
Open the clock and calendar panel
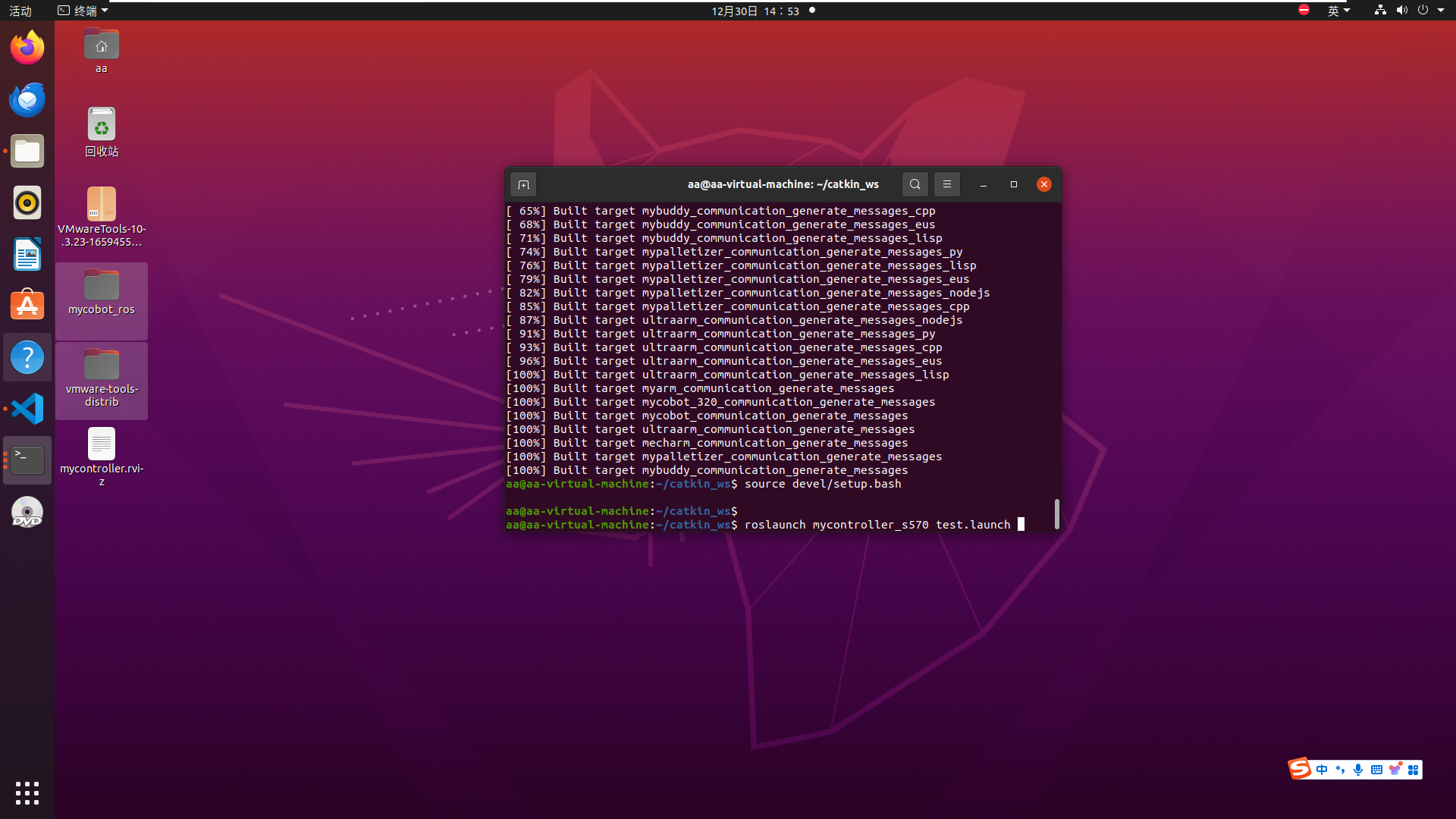pos(755,11)
